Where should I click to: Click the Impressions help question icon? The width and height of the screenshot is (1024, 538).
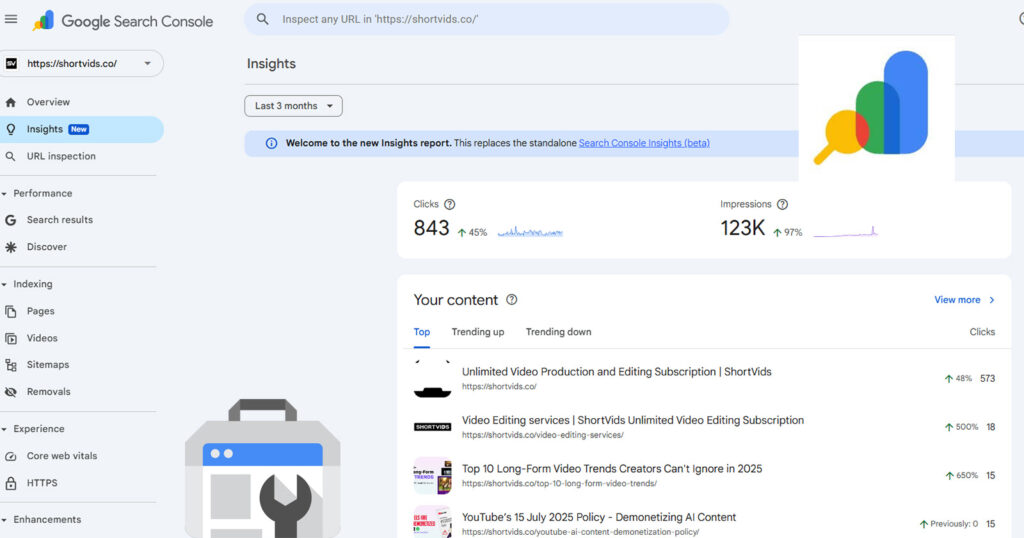782,204
